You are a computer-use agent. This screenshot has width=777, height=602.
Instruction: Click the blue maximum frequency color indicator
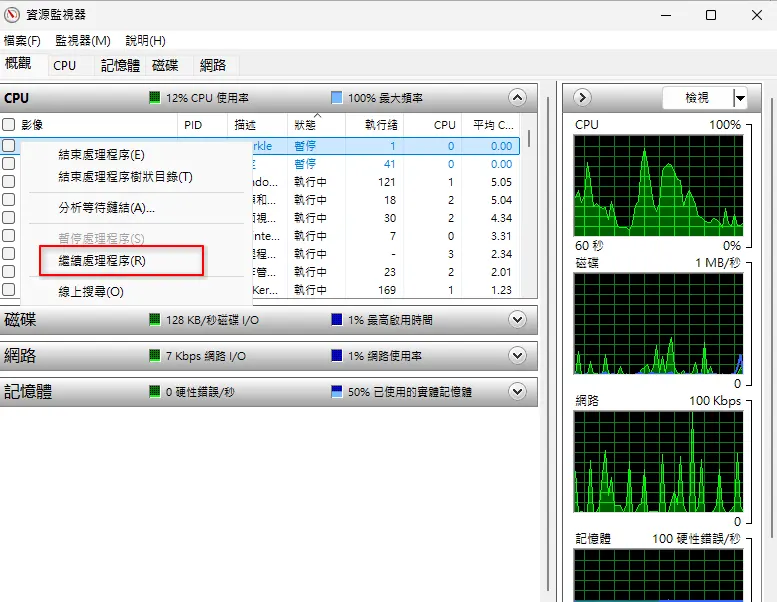click(x=336, y=98)
